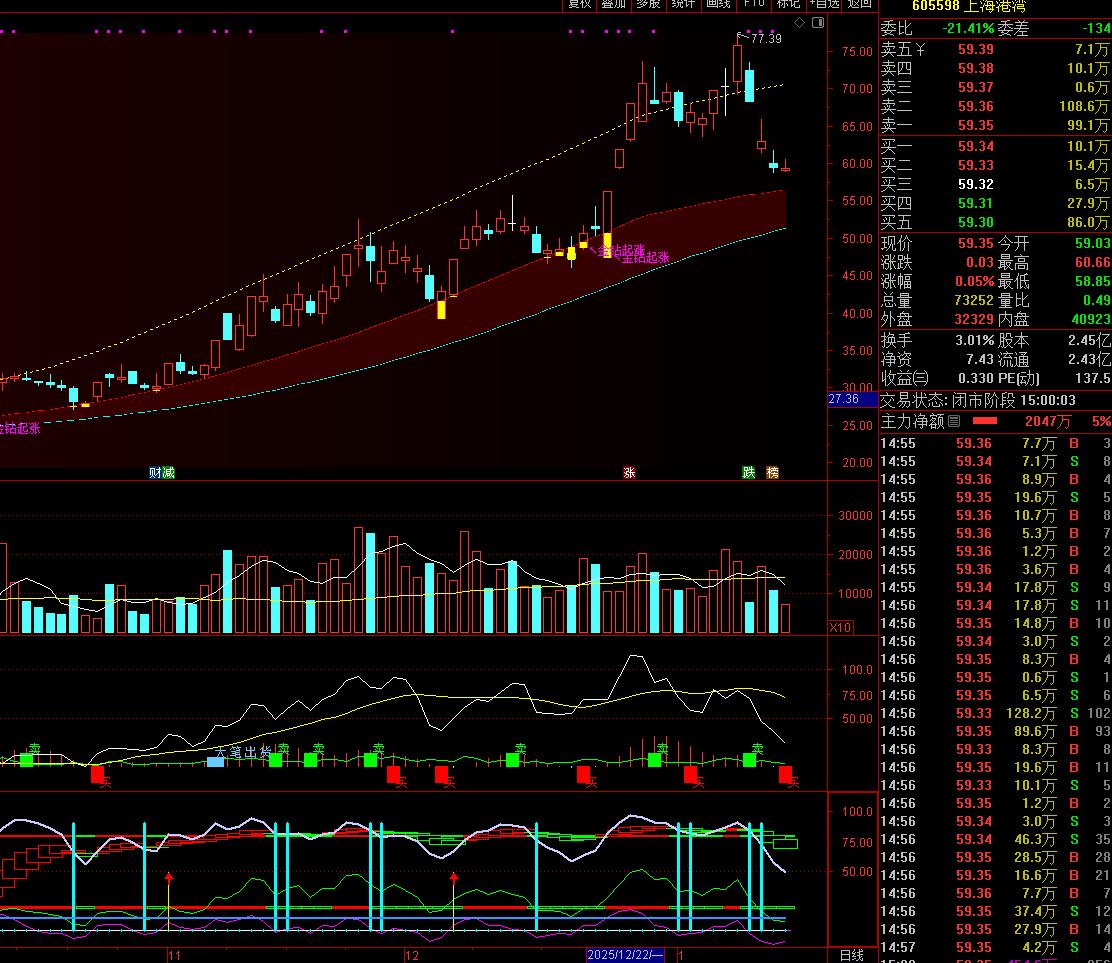This screenshot has width=1112, height=963.
Task: Click the 委比 value -21.41%
Action: 968,28
